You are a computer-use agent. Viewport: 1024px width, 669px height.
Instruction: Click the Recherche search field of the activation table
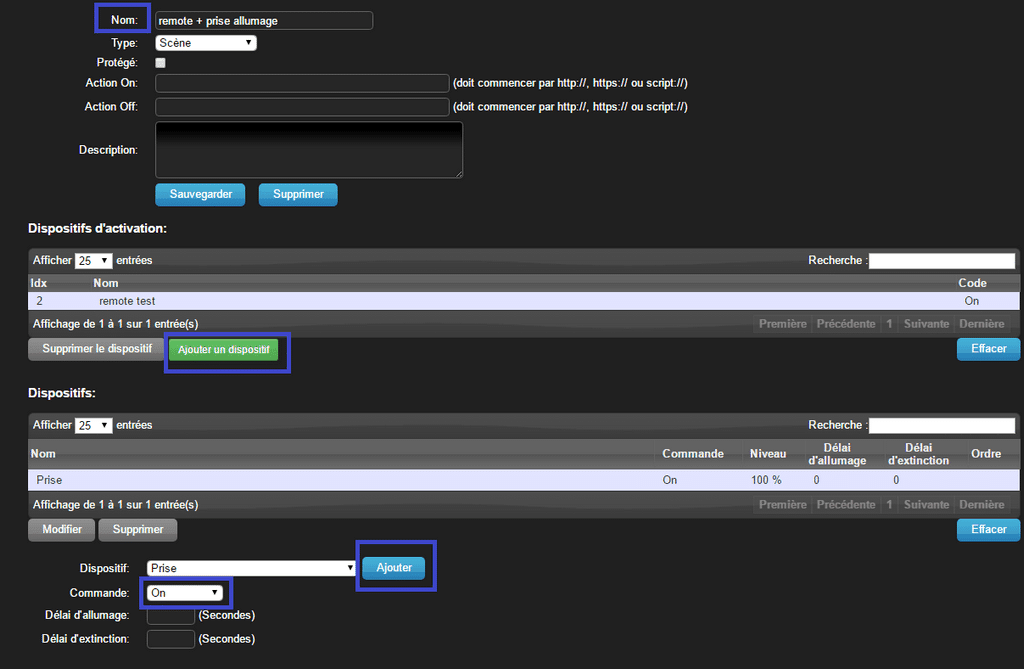coord(941,260)
